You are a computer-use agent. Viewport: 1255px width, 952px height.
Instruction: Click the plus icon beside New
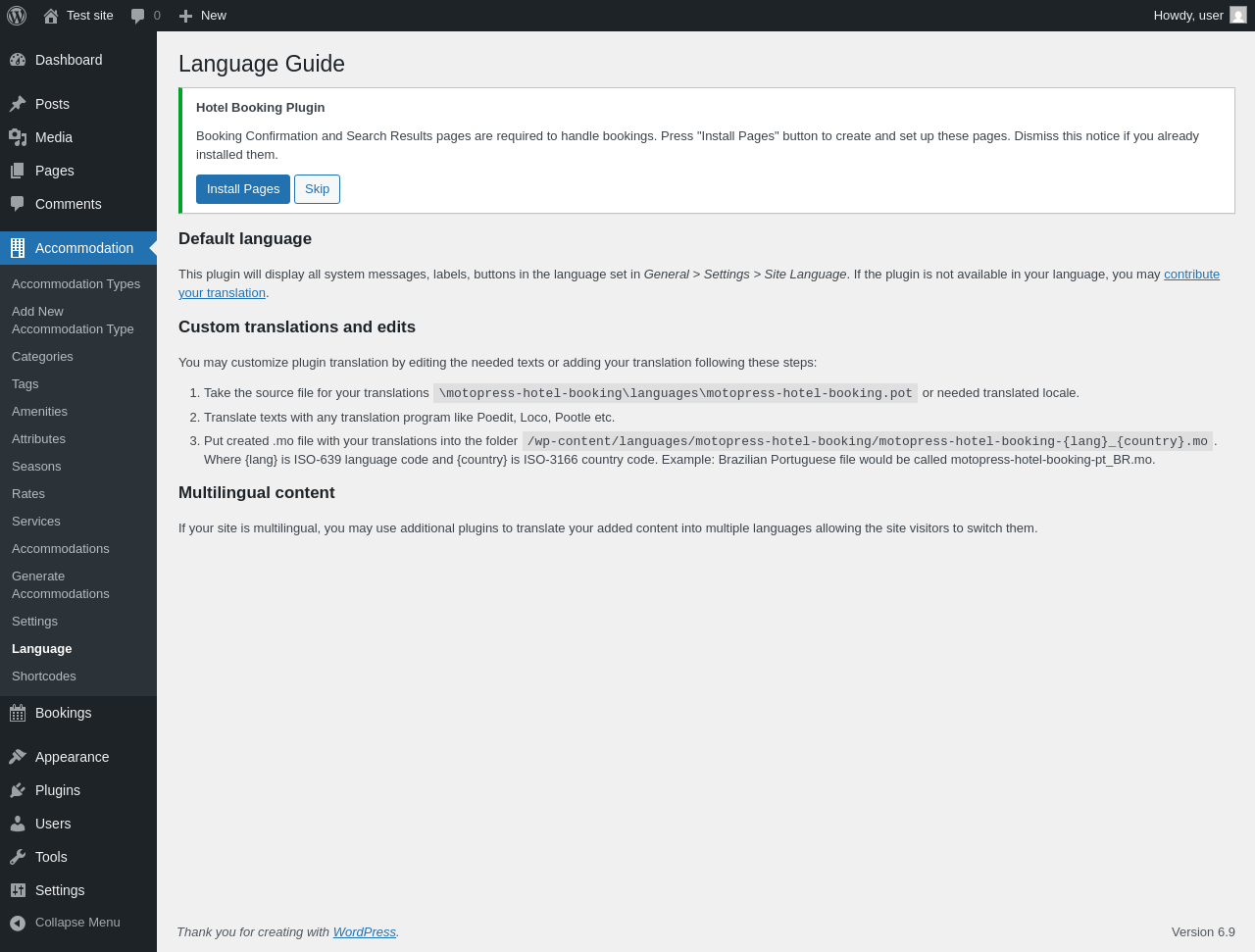(185, 16)
